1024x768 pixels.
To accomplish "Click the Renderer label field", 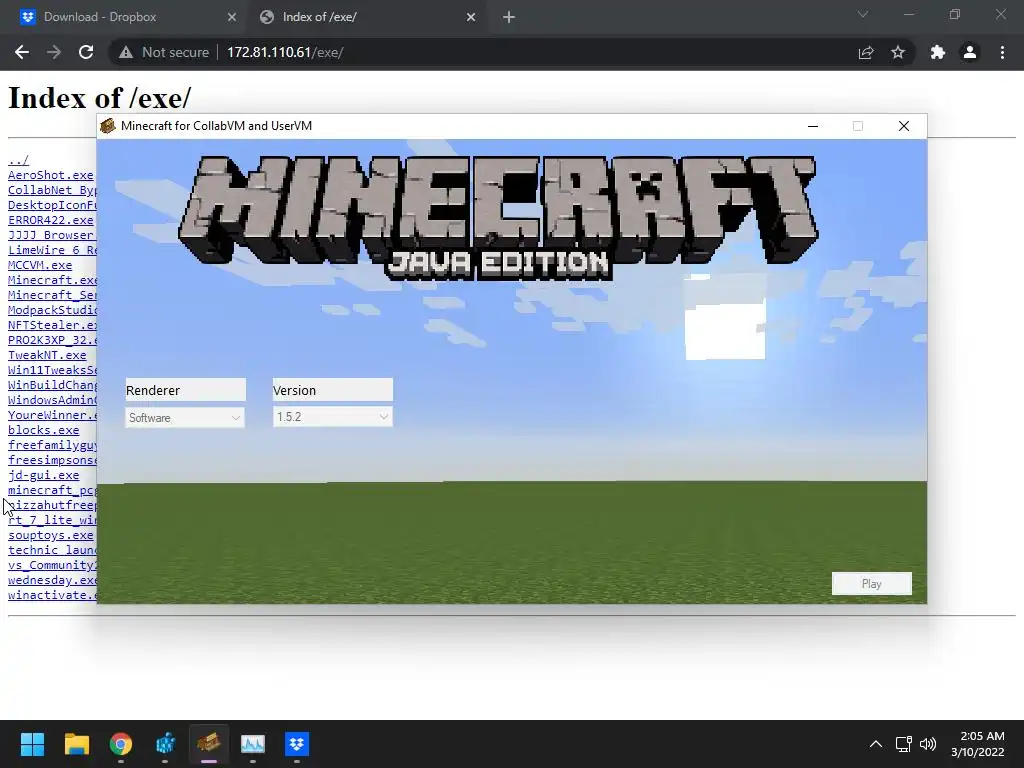I will point(185,390).
